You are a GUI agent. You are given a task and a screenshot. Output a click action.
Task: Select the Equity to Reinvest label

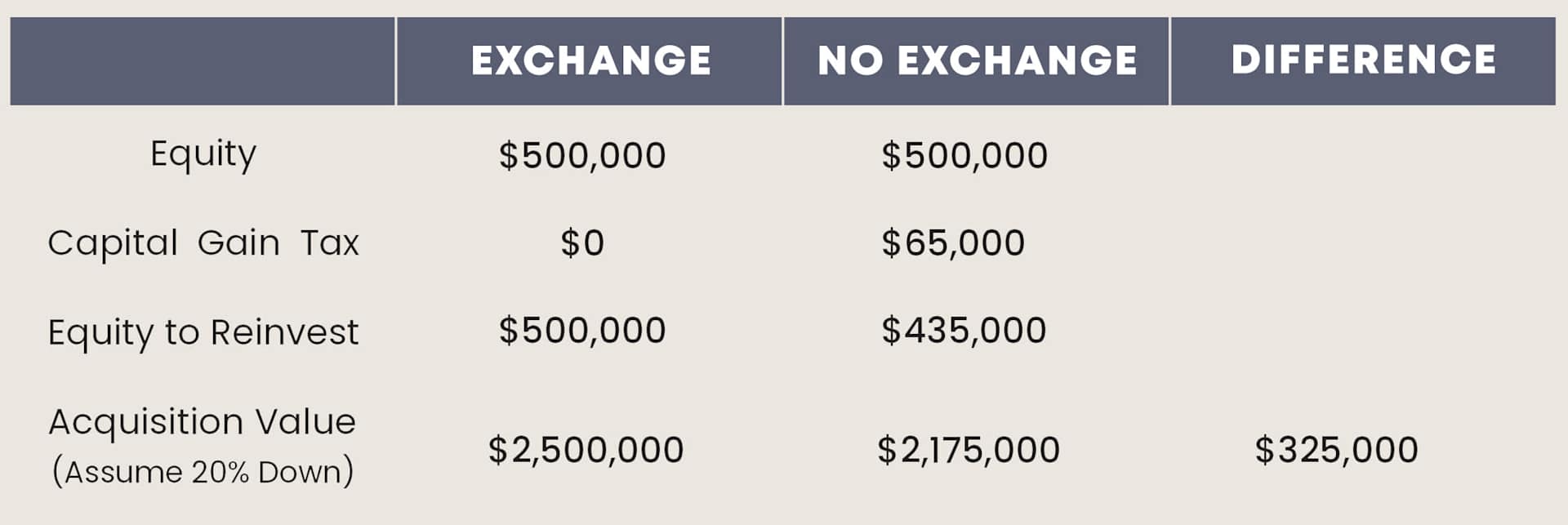tap(203, 332)
